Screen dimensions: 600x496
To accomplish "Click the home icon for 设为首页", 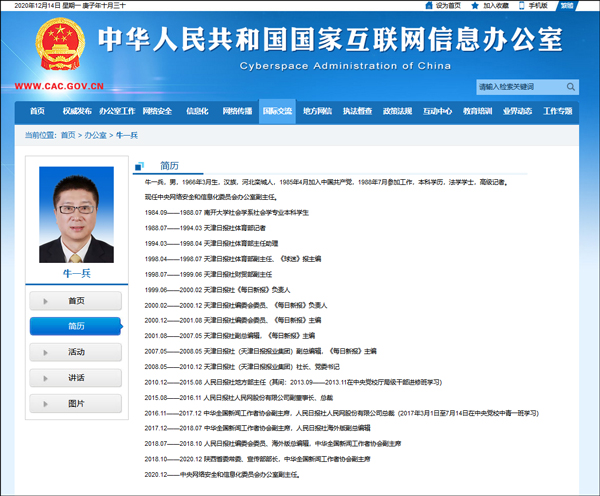I will coord(429,5).
